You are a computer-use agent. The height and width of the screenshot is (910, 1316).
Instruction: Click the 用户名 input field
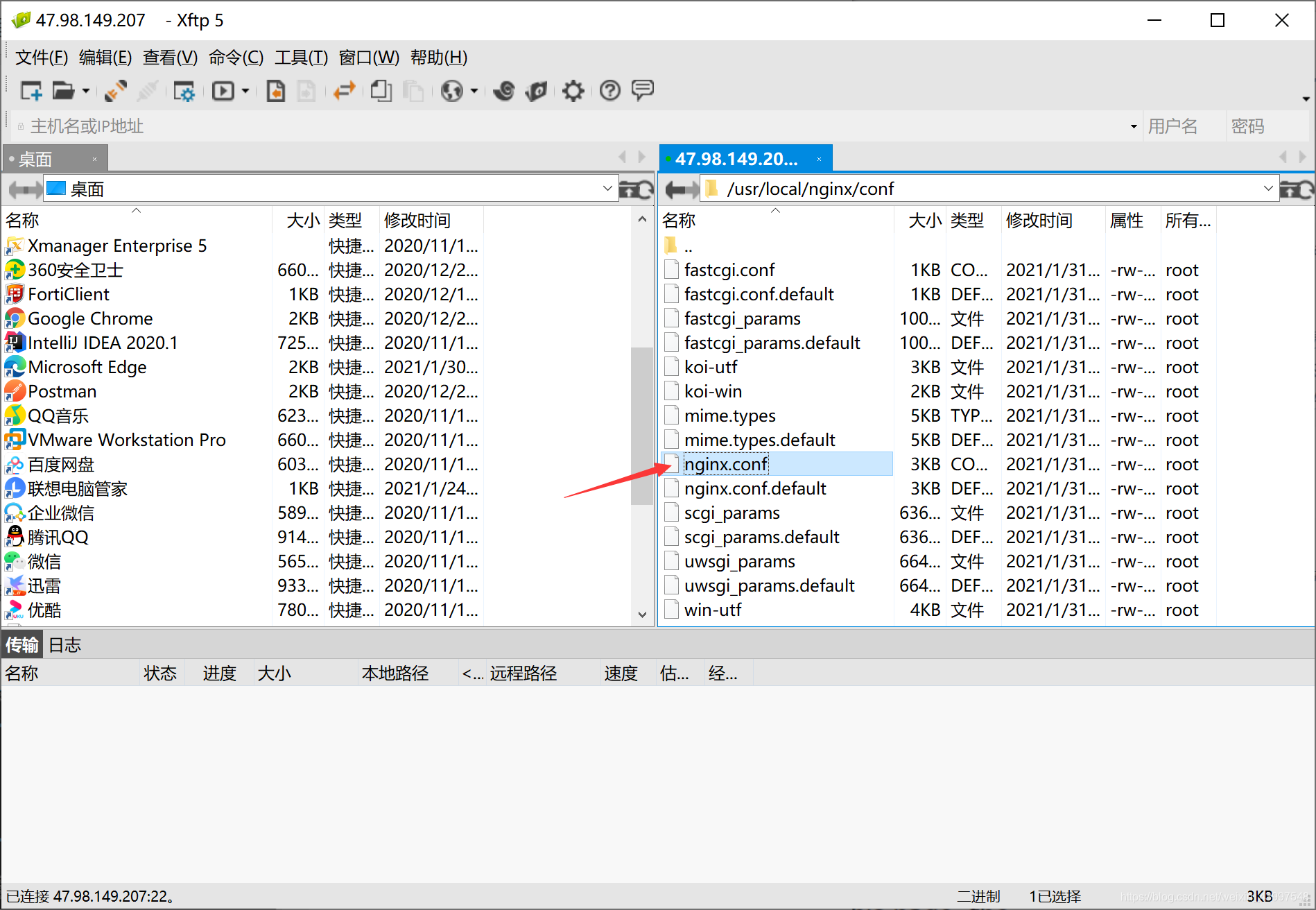click(1184, 126)
